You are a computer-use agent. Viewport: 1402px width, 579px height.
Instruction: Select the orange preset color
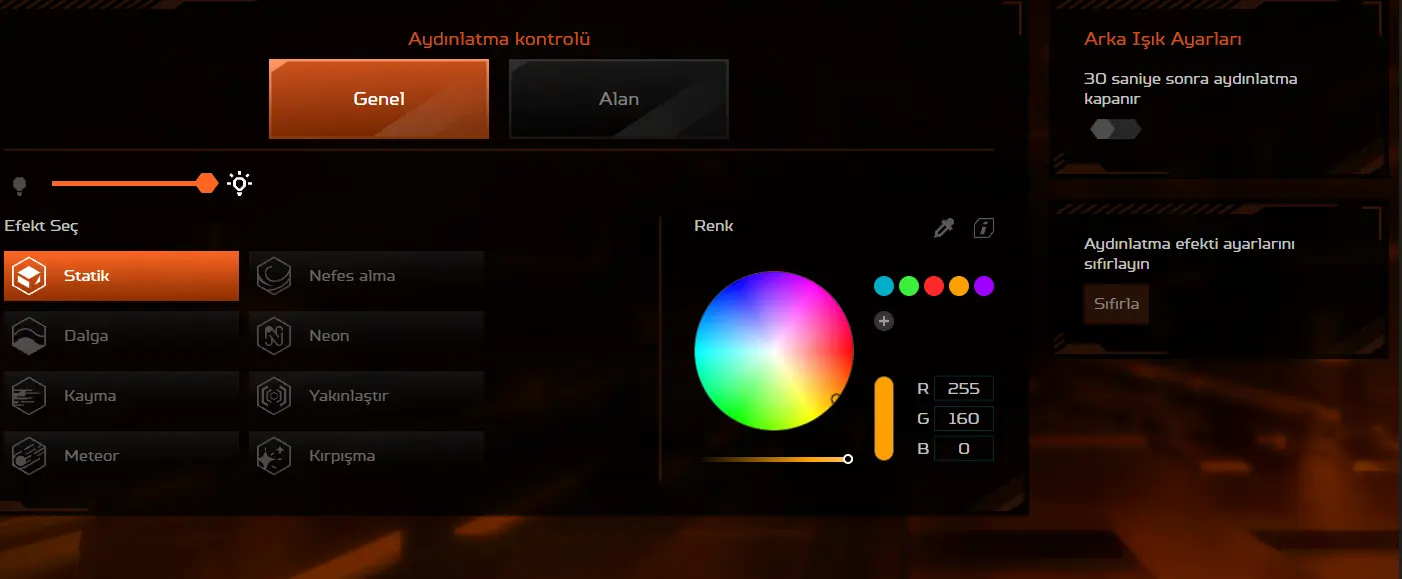coord(959,286)
